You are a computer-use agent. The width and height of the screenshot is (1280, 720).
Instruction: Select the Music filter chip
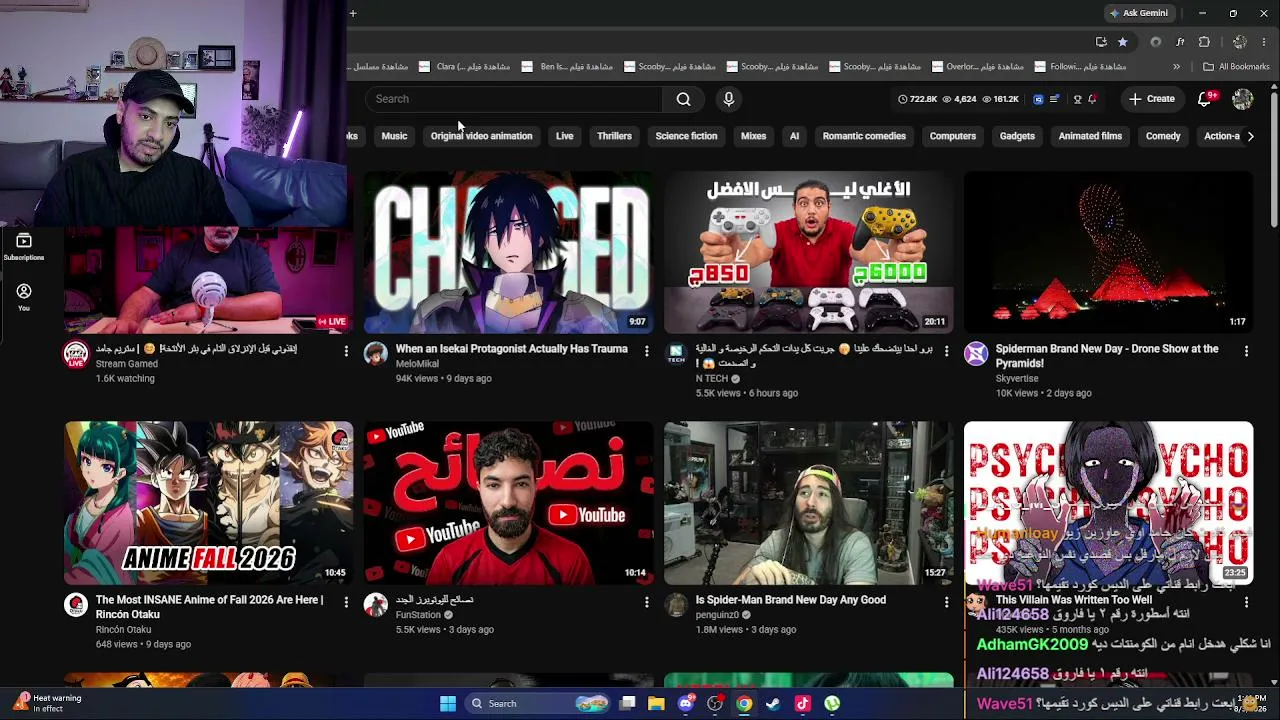[x=394, y=136]
